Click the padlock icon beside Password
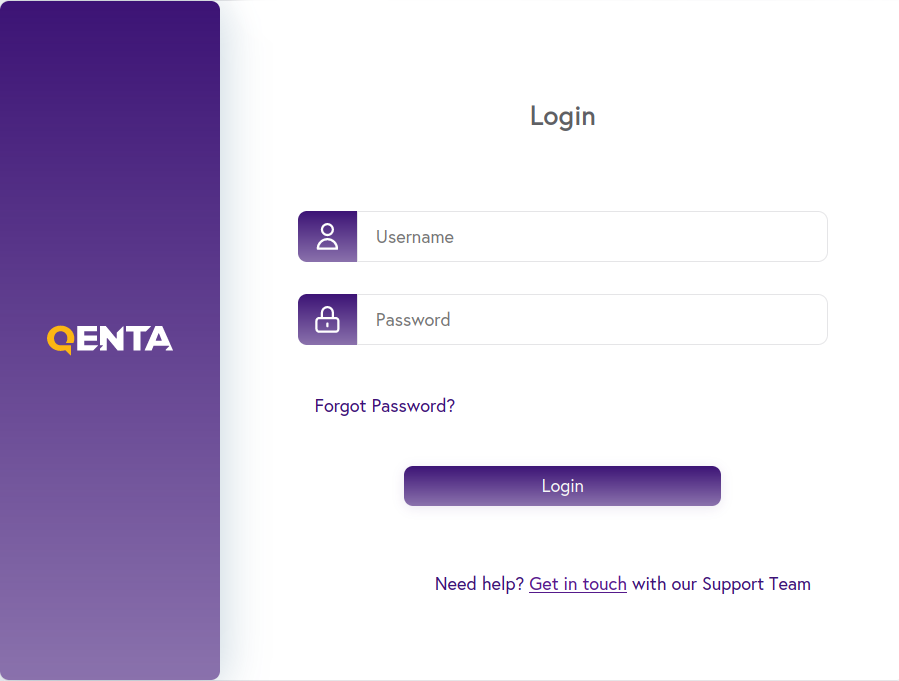Screen dimensions: 899x681 327,319
